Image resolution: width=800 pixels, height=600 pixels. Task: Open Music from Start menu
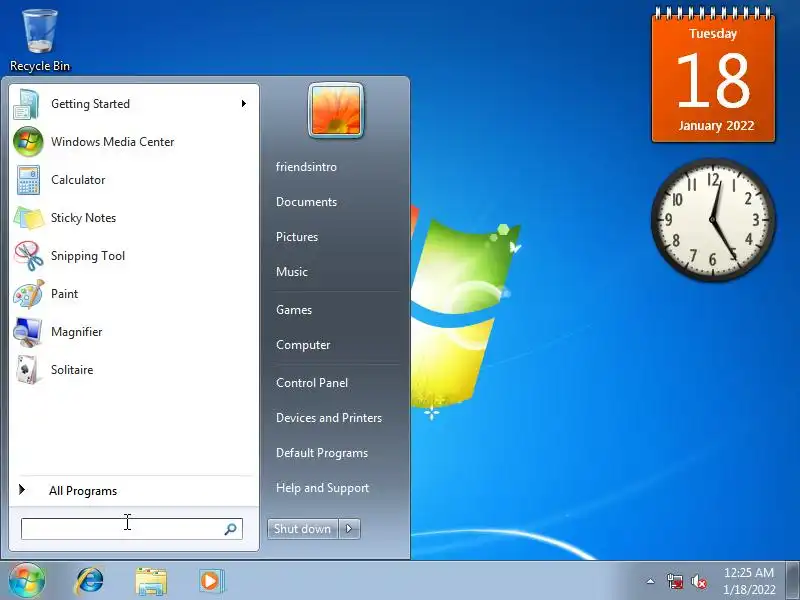[292, 272]
